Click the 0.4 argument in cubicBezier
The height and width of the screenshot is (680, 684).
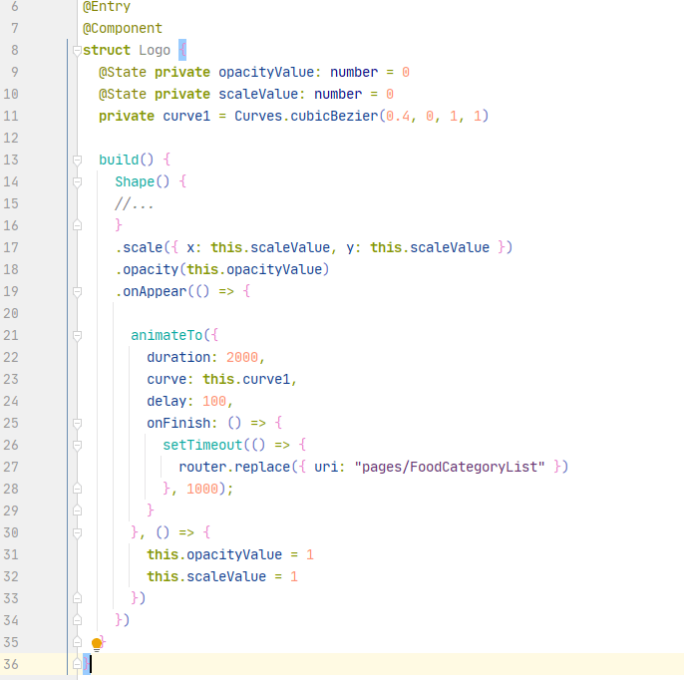[x=398, y=116]
